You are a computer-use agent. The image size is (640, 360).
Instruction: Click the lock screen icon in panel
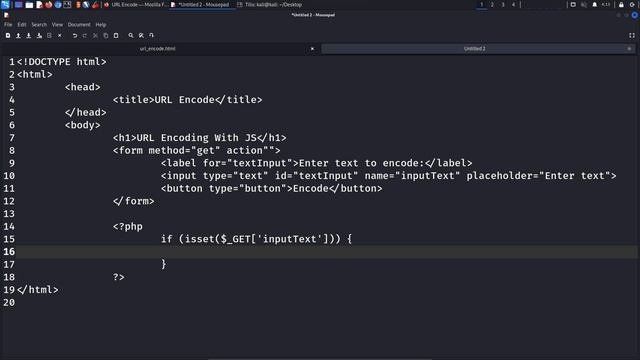[621, 4]
